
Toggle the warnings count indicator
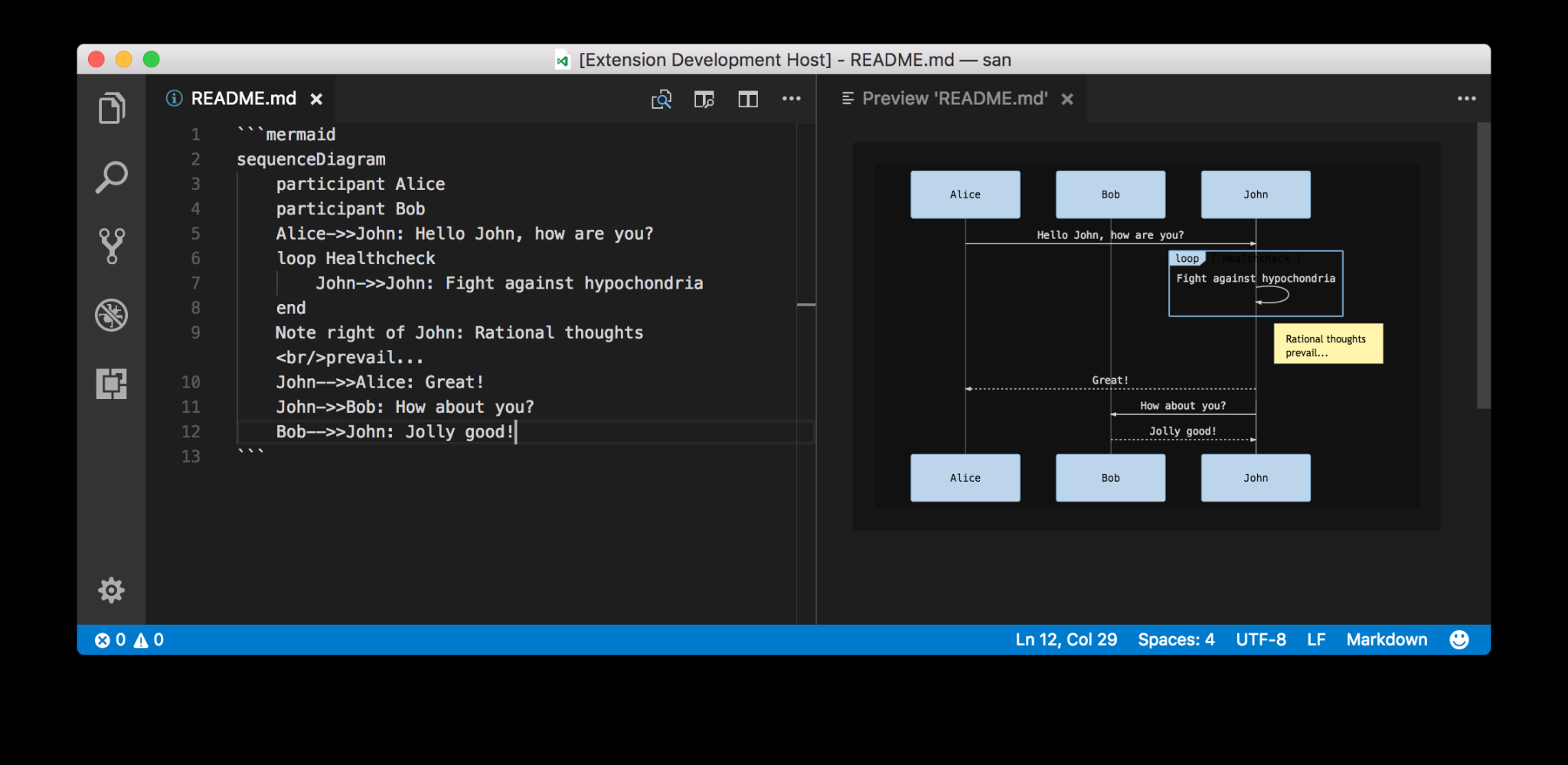coord(150,639)
